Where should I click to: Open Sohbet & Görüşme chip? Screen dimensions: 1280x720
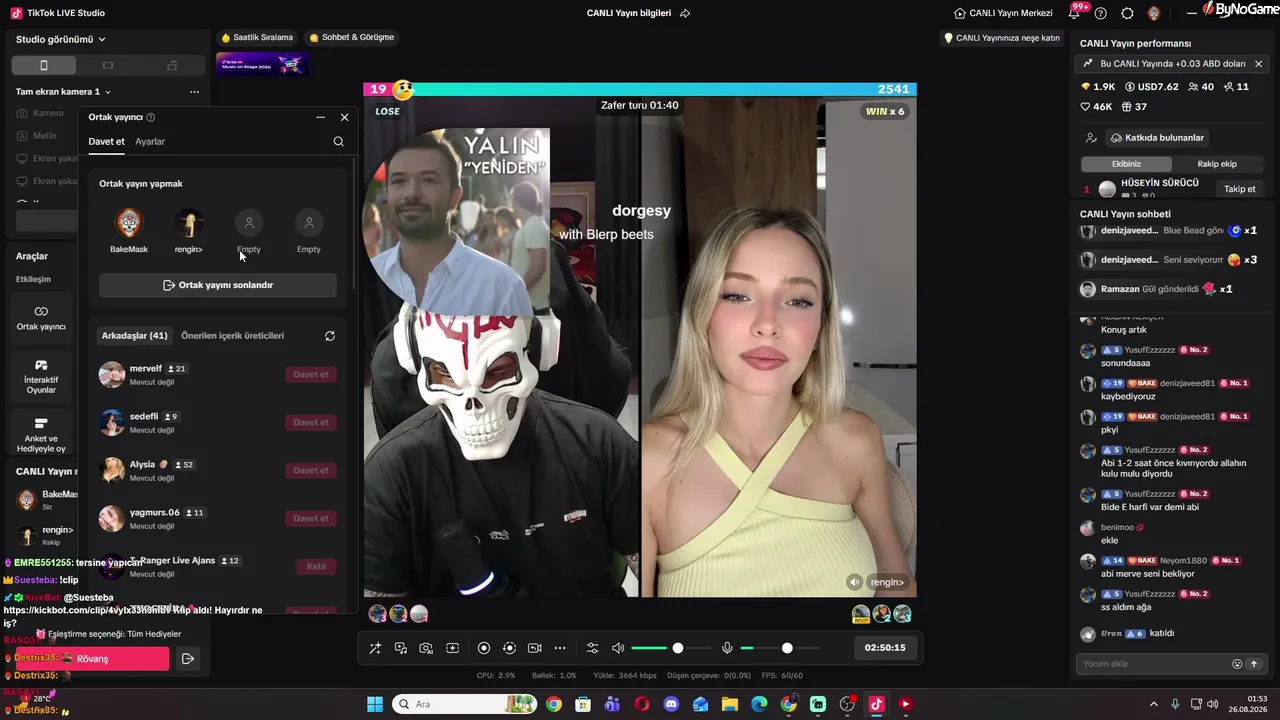[352, 38]
